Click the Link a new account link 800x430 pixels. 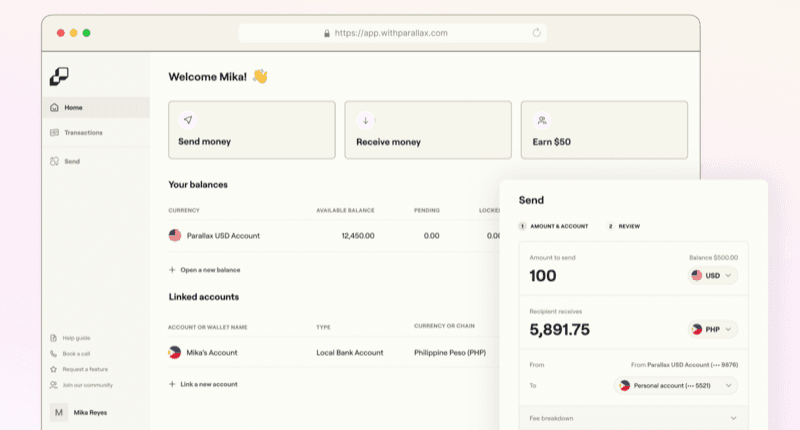tap(208, 384)
